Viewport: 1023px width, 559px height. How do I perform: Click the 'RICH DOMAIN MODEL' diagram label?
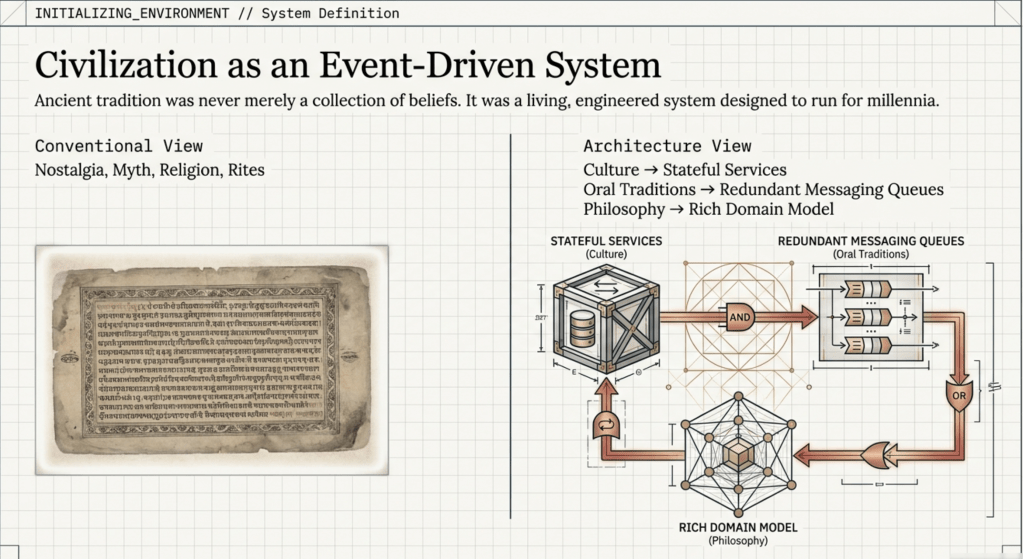tap(738, 527)
